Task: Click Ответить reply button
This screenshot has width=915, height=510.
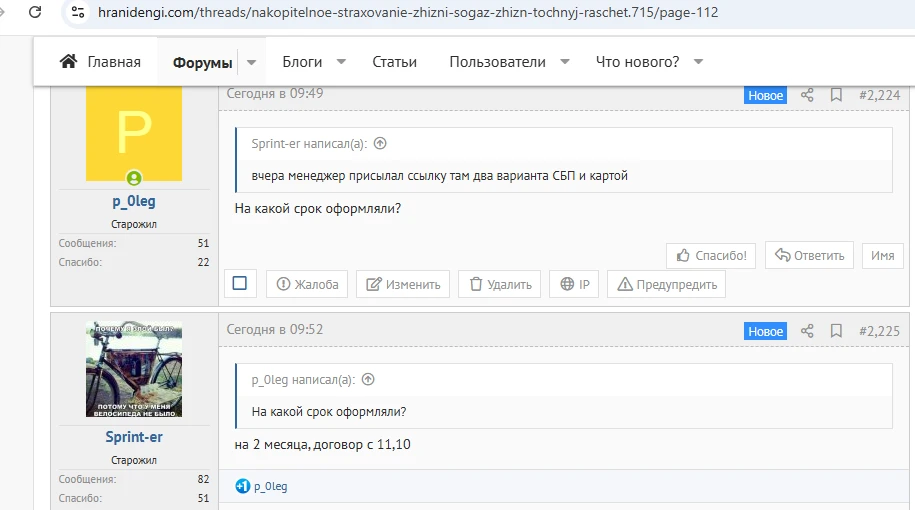Action: 809,256
